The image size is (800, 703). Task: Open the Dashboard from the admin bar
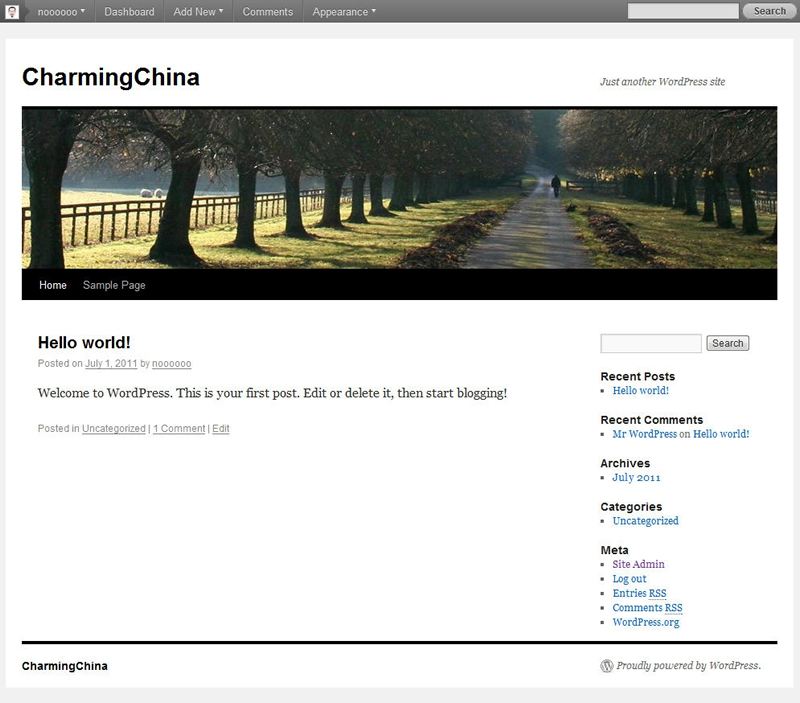point(130,11)
